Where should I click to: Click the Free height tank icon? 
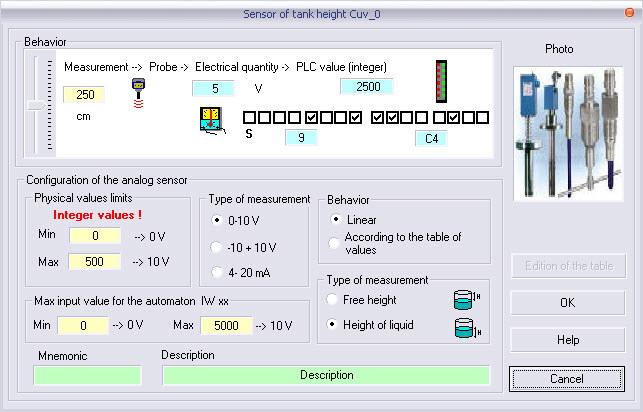pyautogui.click(x=460, y=299)
